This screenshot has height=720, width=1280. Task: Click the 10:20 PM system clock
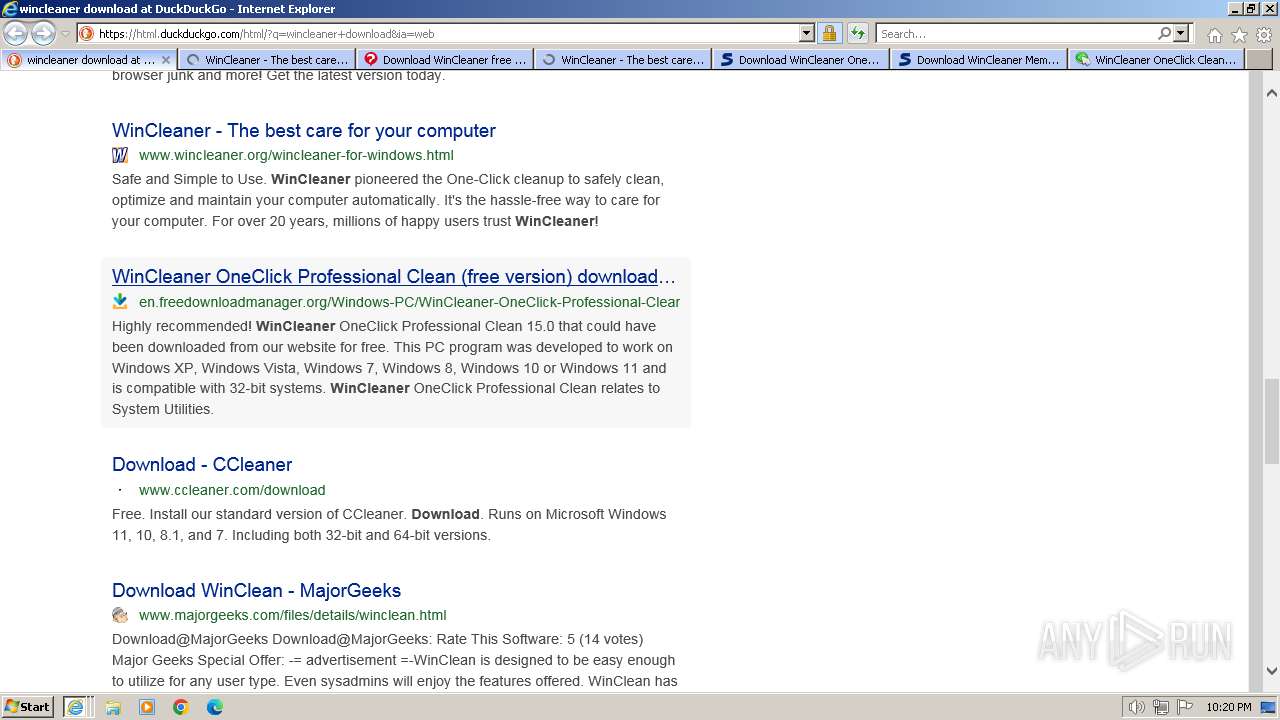point(1229,707)
